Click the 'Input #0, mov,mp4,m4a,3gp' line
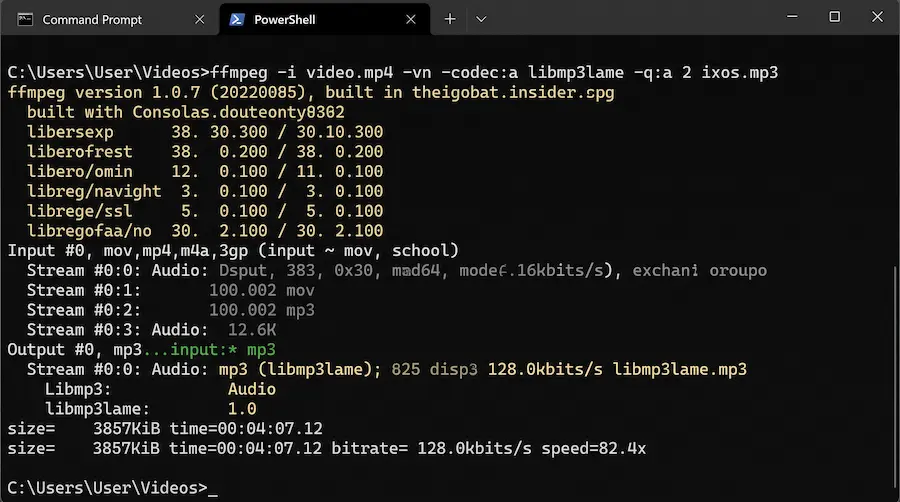 pos(233,251)
